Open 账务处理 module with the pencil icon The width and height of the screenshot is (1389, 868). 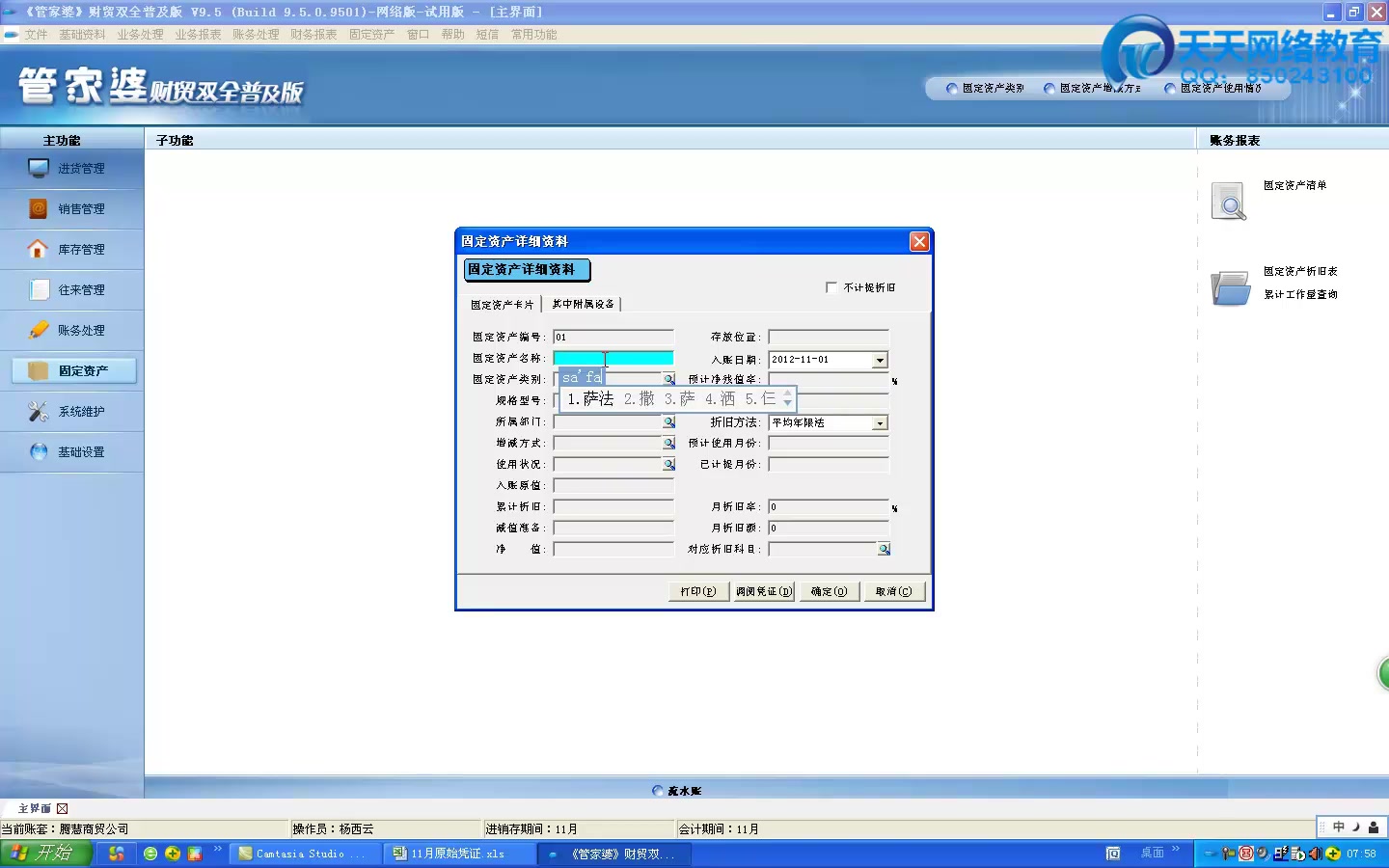pos(72,331)
